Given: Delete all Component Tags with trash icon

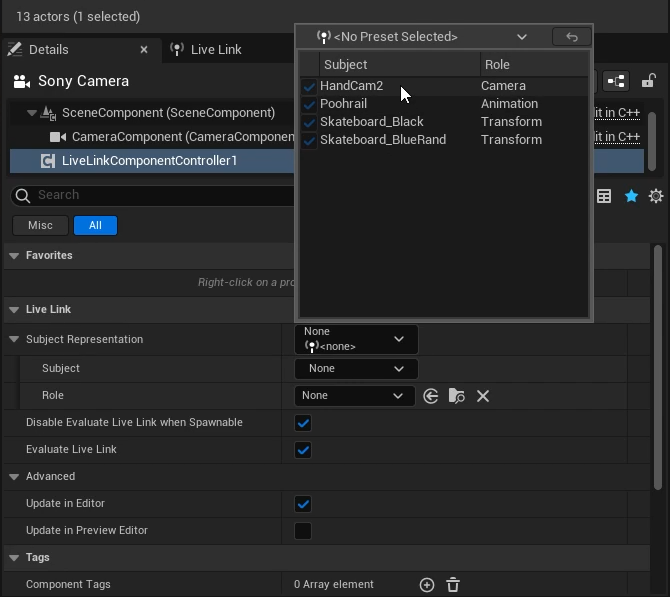Looking at the screenshot, I should pyautogui.click(x=453, y=585).
